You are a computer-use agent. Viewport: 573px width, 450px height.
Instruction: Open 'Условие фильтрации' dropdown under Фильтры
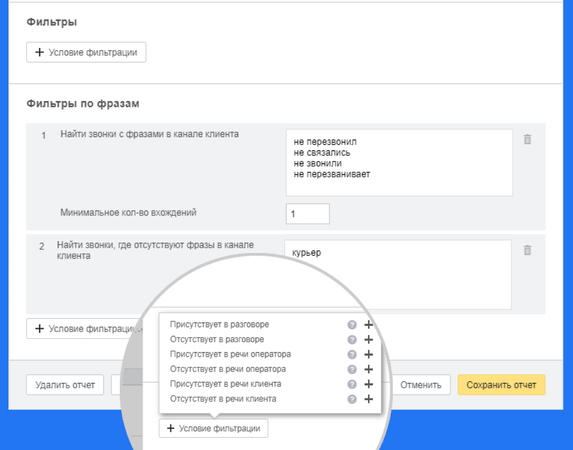(x=86, y=52)
